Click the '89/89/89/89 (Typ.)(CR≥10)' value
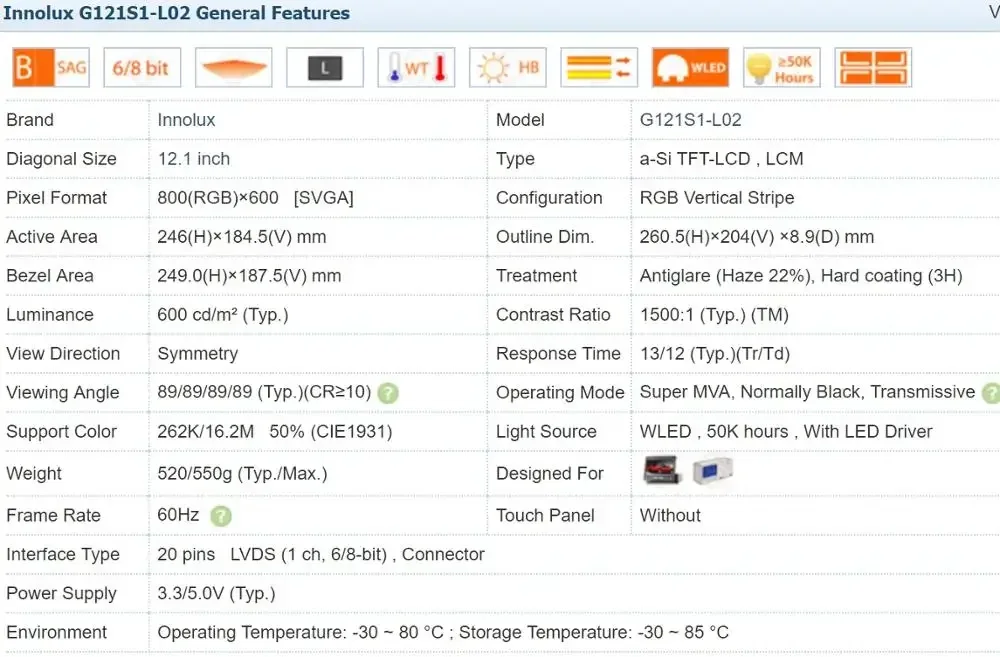Image resolution: width=1000 pixels, height=657 pixels. tap(264, 392)
